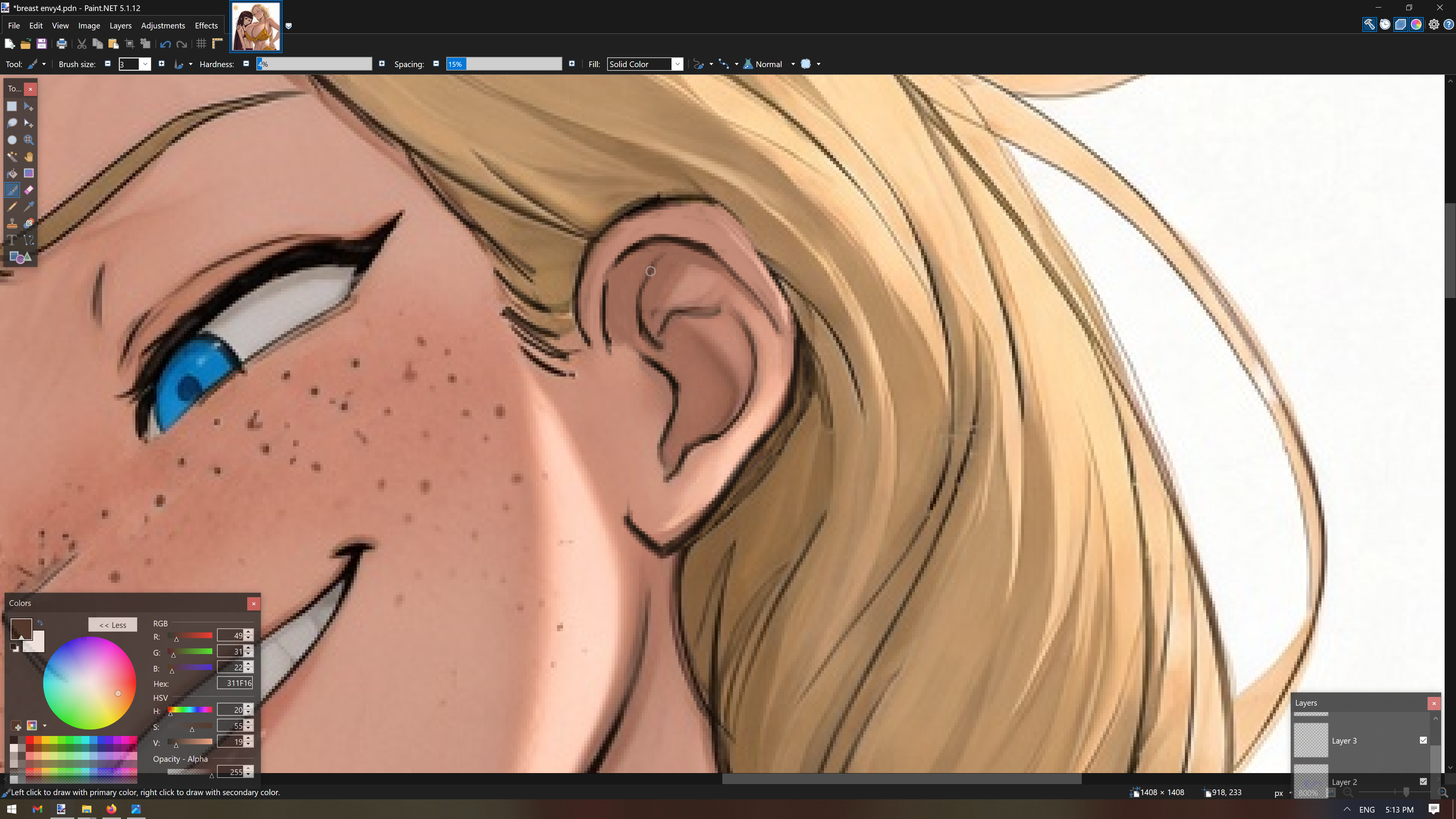Image resolution: width=1456 pixels, height=819 pixels.
Task: Choose the Lasso Select tool
Action: coord(12,123)
